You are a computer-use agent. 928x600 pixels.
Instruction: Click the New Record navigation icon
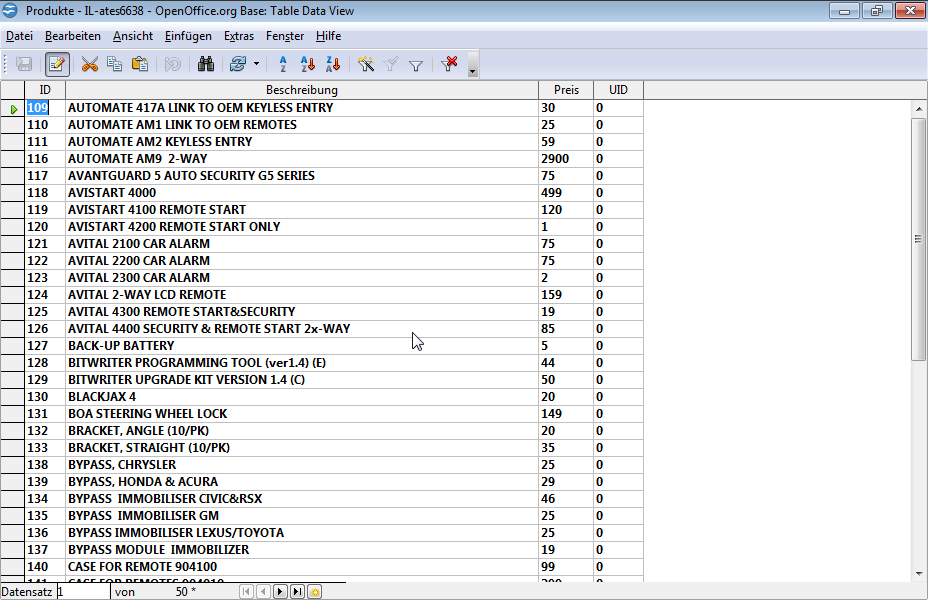315,592
